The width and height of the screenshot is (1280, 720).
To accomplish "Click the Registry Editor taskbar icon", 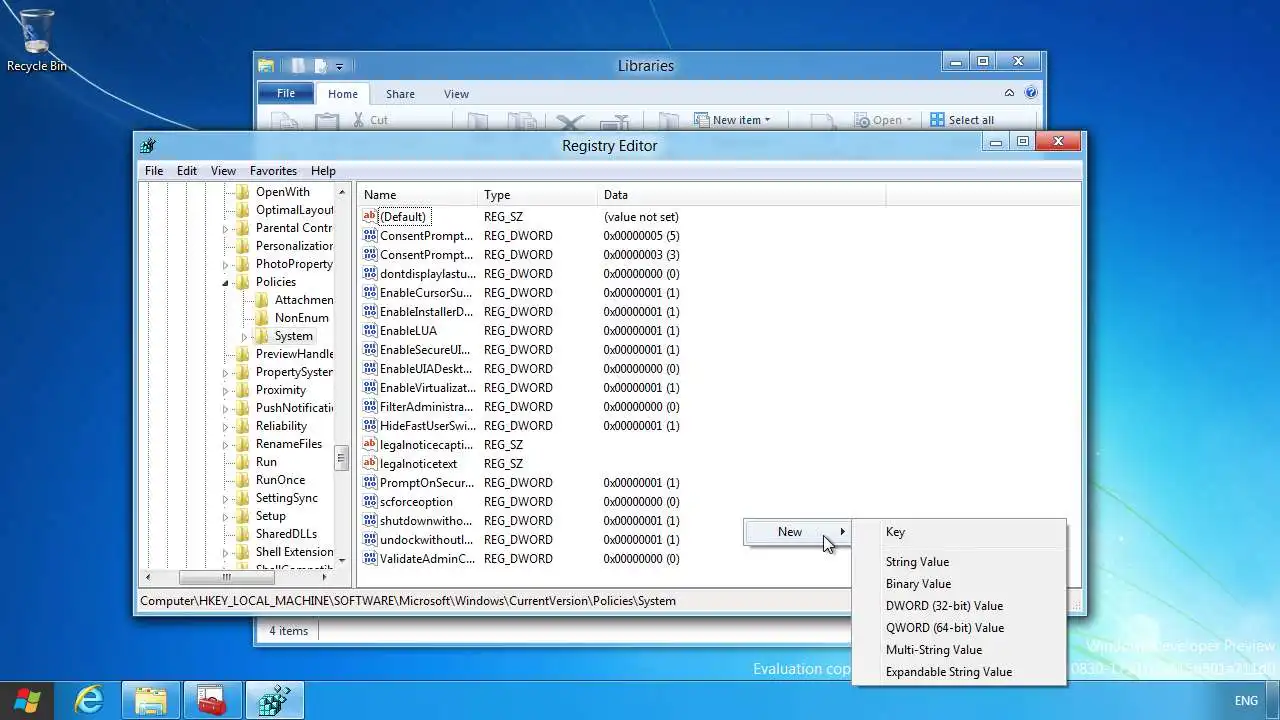I will (x=274, y=701).
